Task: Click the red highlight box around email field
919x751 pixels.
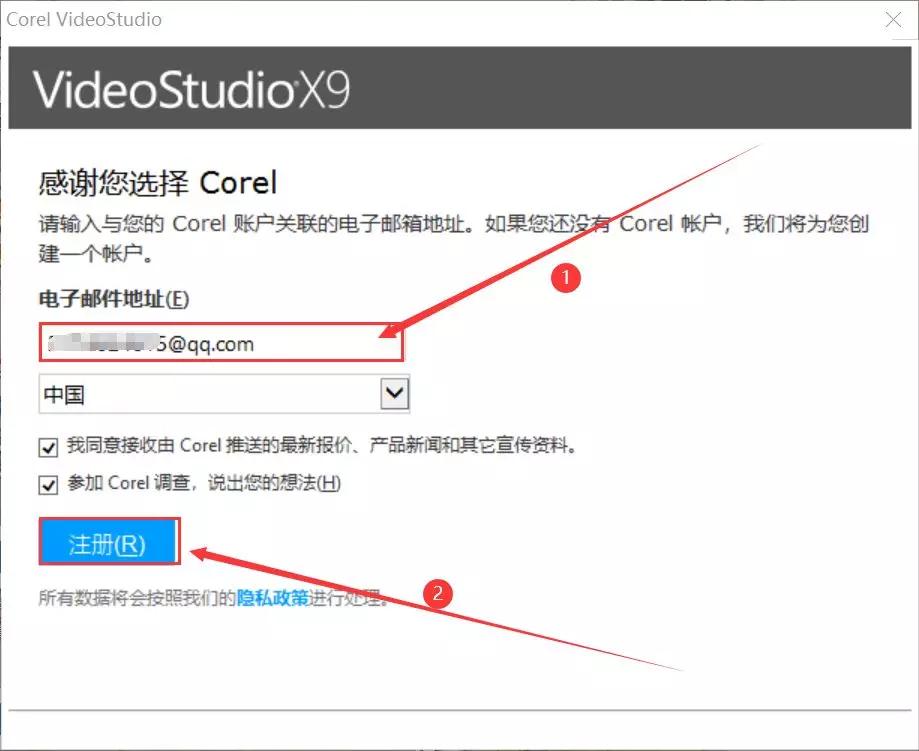Action: click(x=222, y=323)
